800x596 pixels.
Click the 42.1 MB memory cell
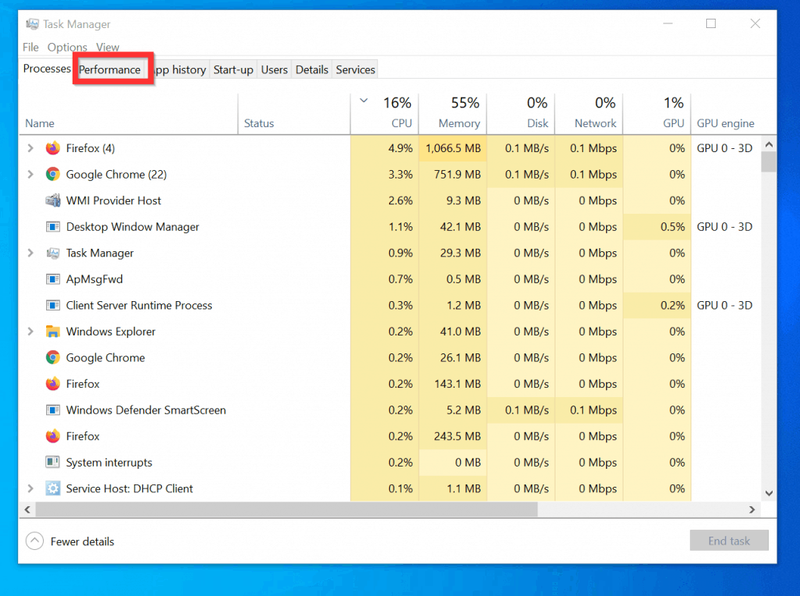coord(453,227)
